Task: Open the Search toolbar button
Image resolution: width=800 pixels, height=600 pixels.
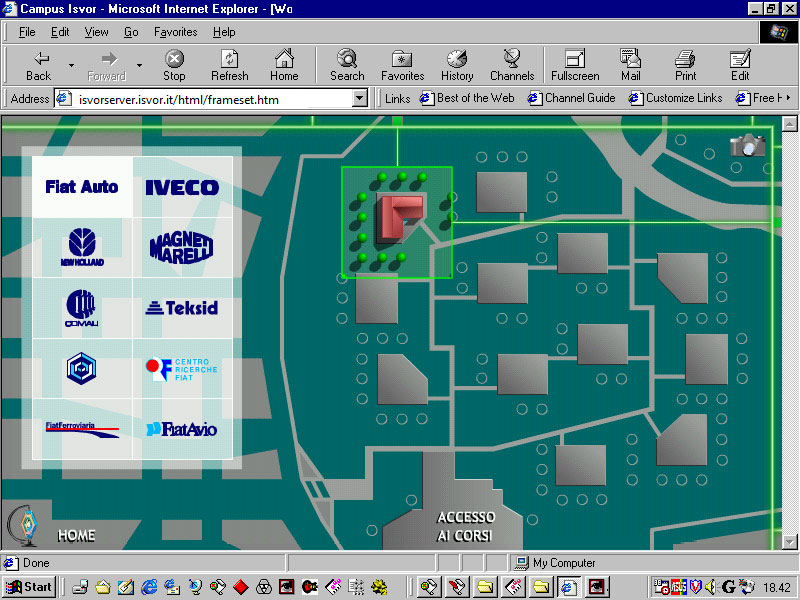Action: (347, 66)
